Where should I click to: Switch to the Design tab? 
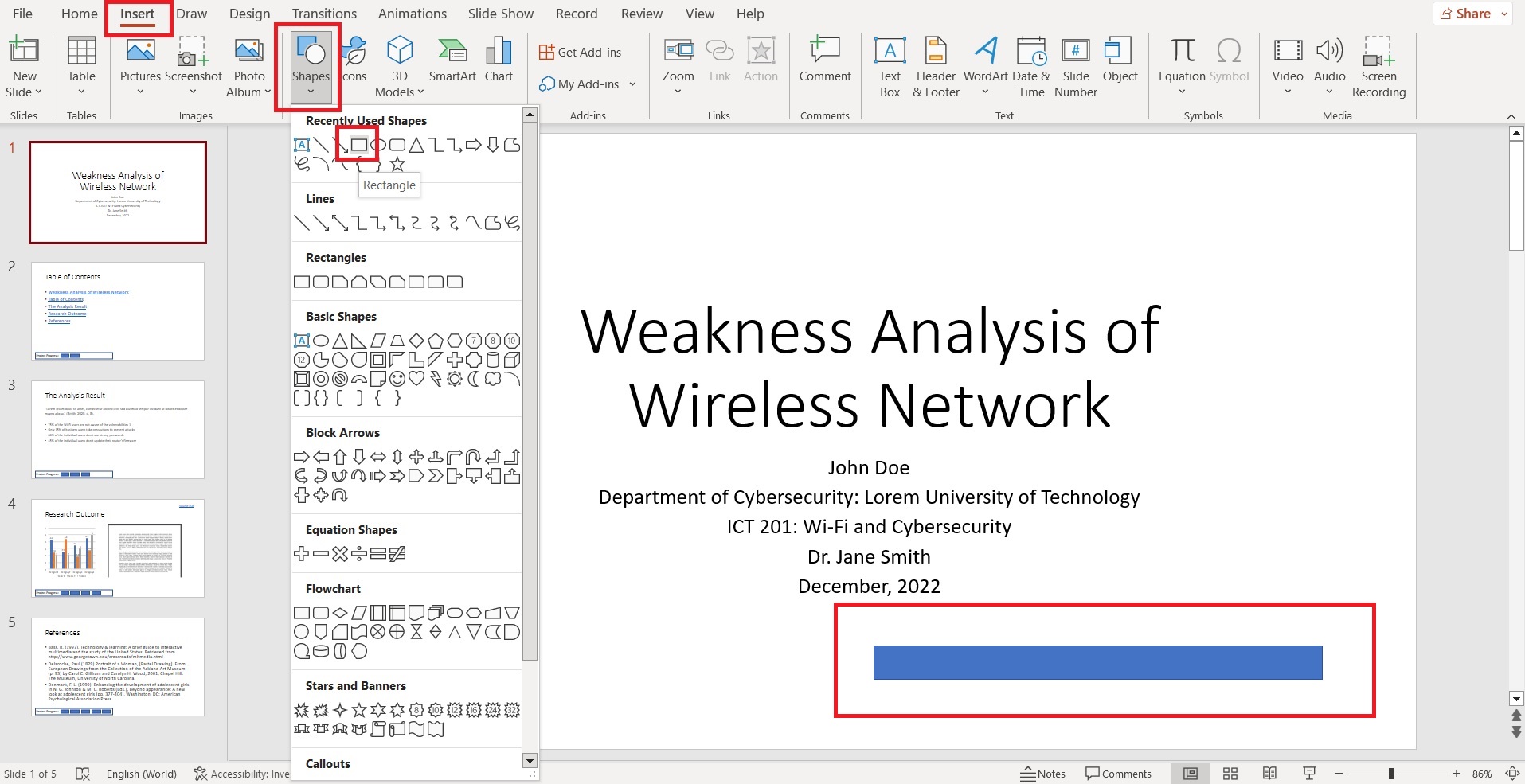tap(248, 13)
